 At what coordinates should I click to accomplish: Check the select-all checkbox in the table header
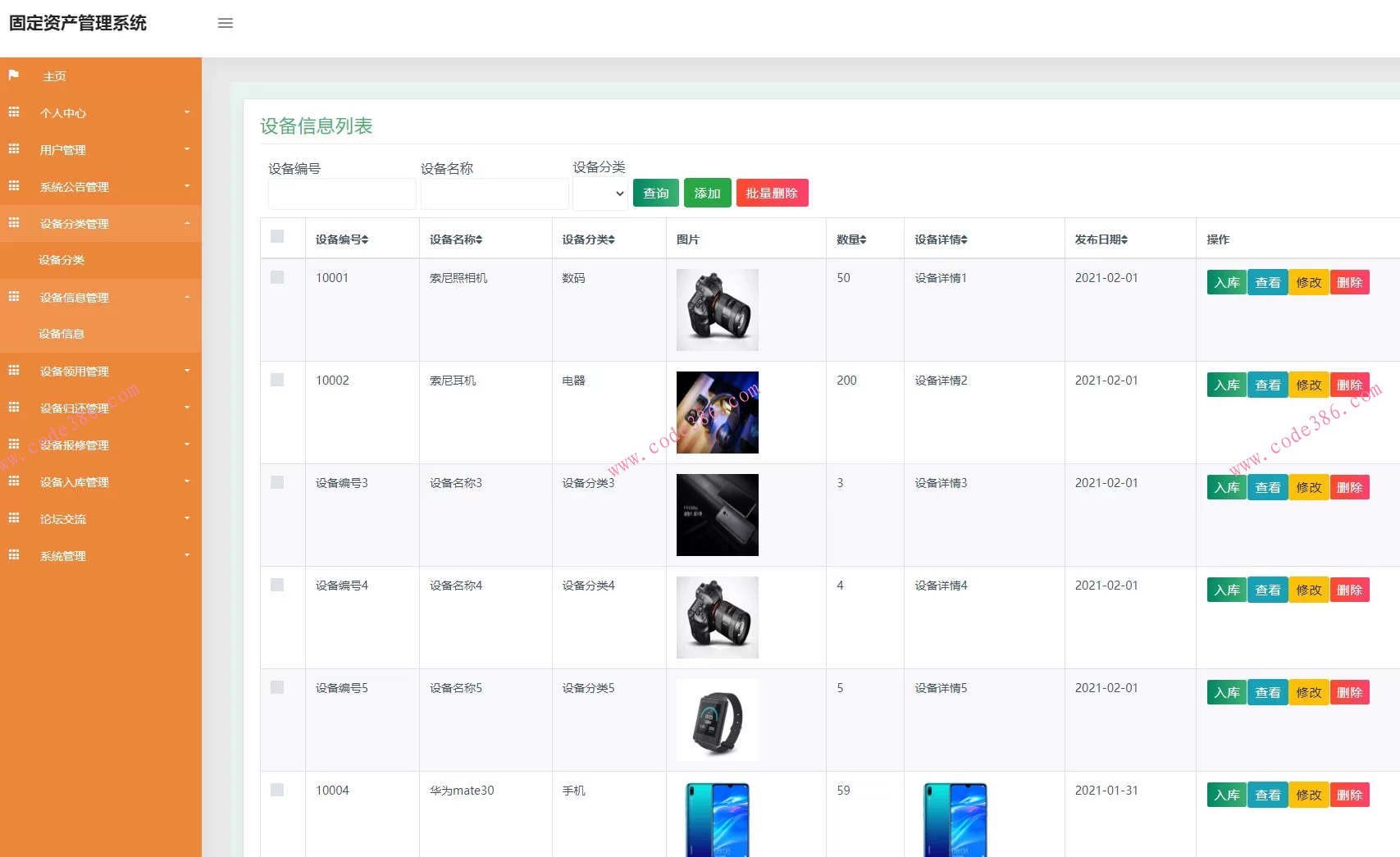coord(276,236)
